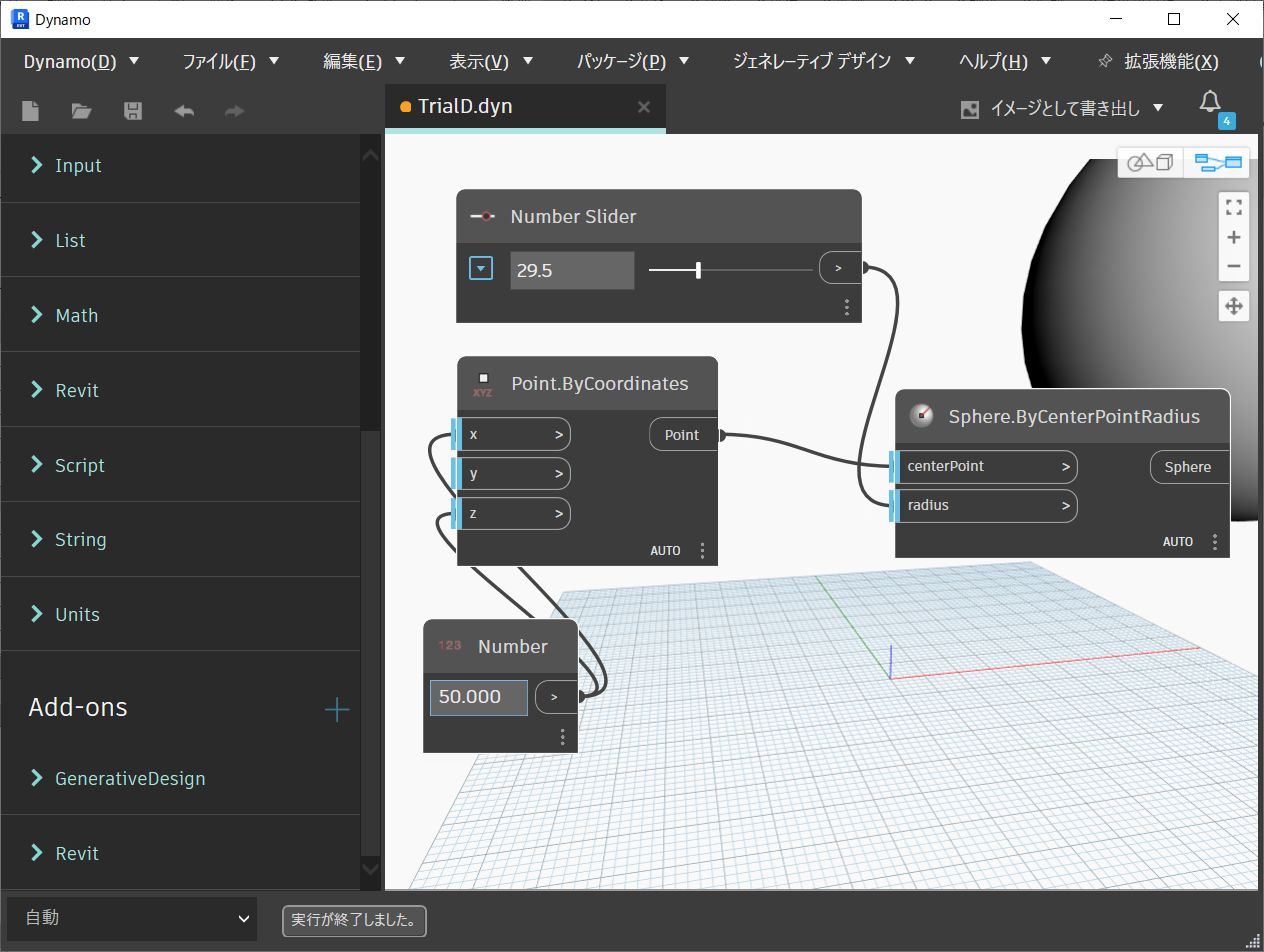The image size is (1264, 952).
Task: Open the ジェネレーティブ デザイン menu
Action: [x=824, y=61]
